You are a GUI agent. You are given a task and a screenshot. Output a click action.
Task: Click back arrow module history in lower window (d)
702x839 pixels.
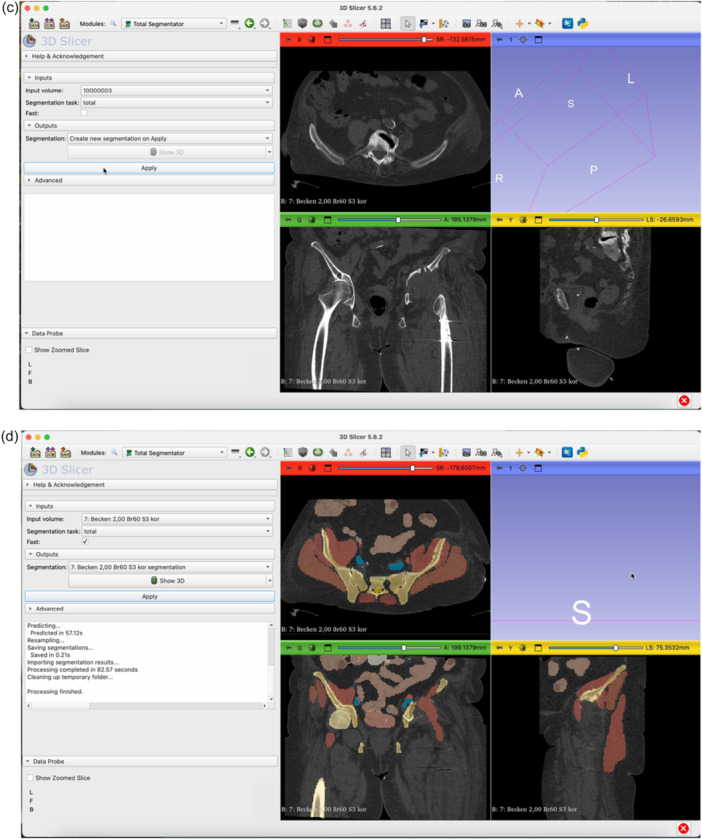(250, 452)
